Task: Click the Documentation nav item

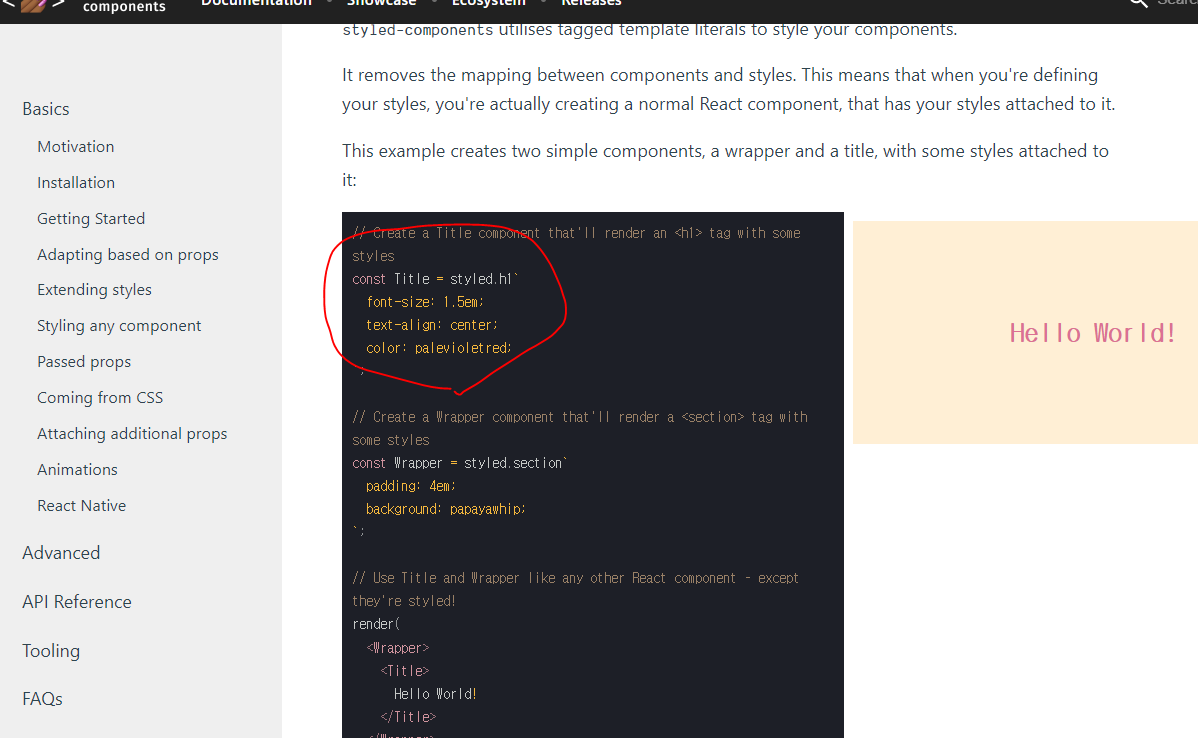Action: pyautogui.click(x=256, y=3)
